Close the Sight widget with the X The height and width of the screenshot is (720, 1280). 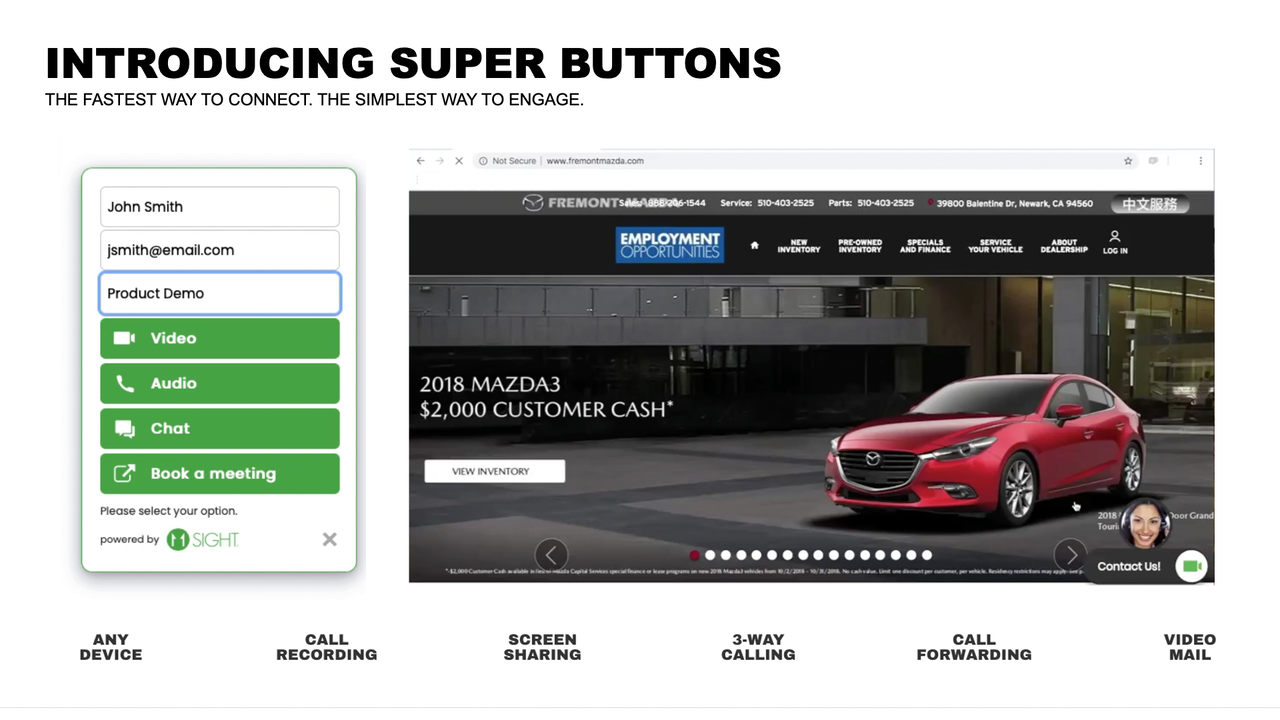(x=329, y=540)
